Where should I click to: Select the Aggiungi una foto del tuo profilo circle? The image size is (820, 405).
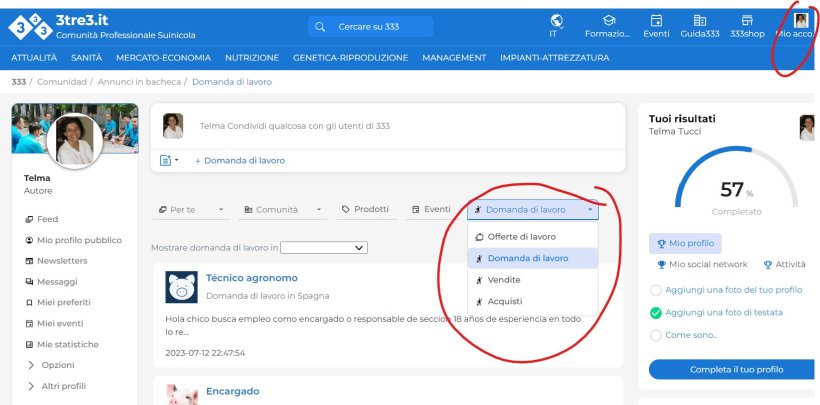[656, 290]
